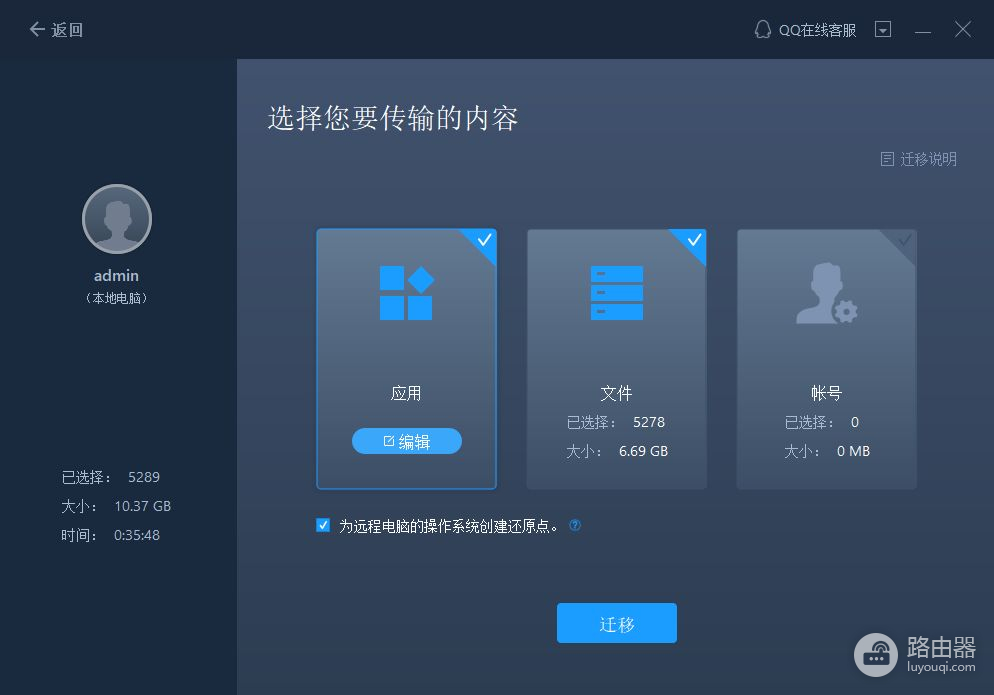994x695 pixels.
Task: Select the 文件 card label
Action: click(616, 393)
